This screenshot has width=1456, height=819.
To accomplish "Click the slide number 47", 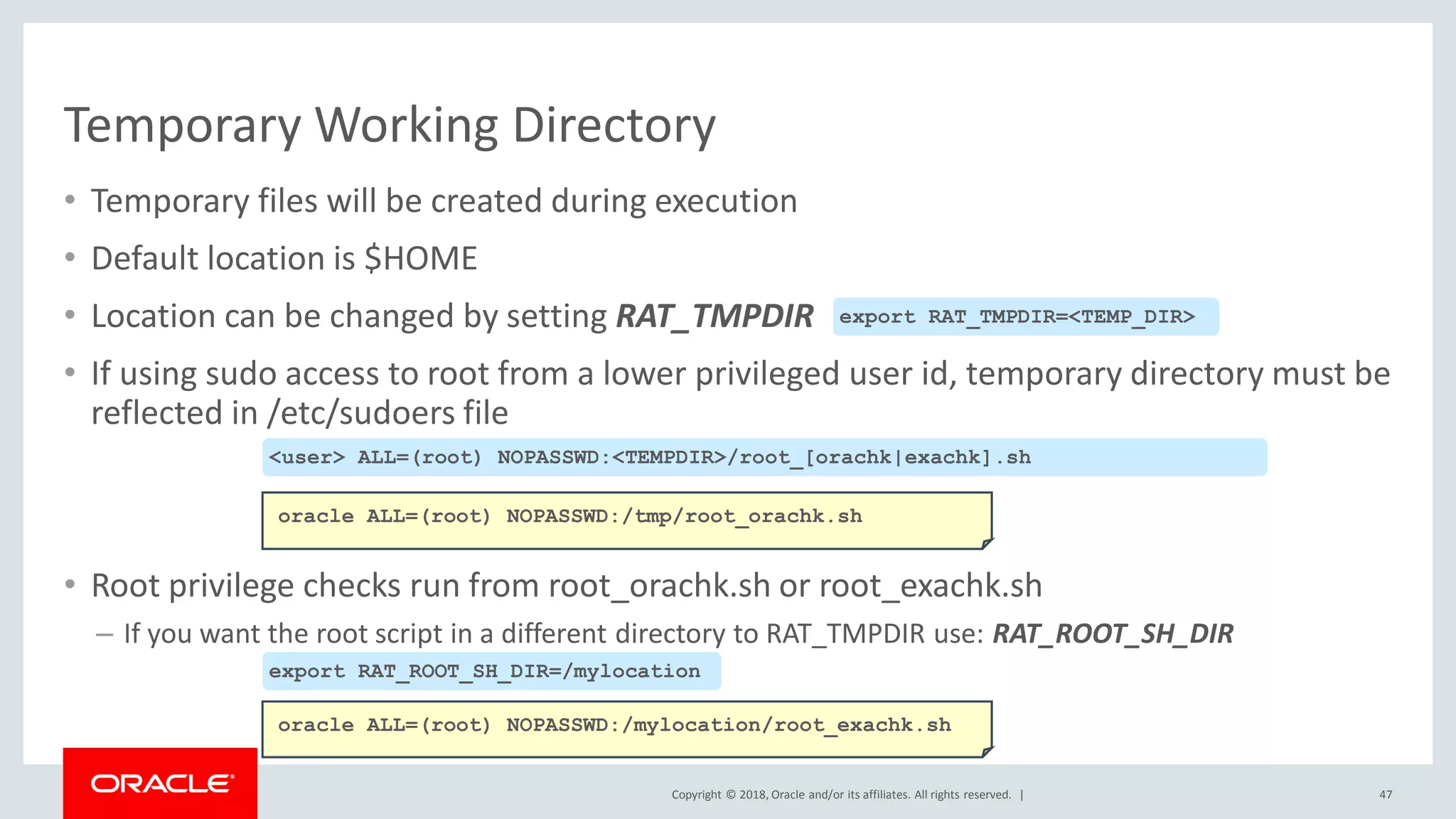I will (x=1386, y=795).
